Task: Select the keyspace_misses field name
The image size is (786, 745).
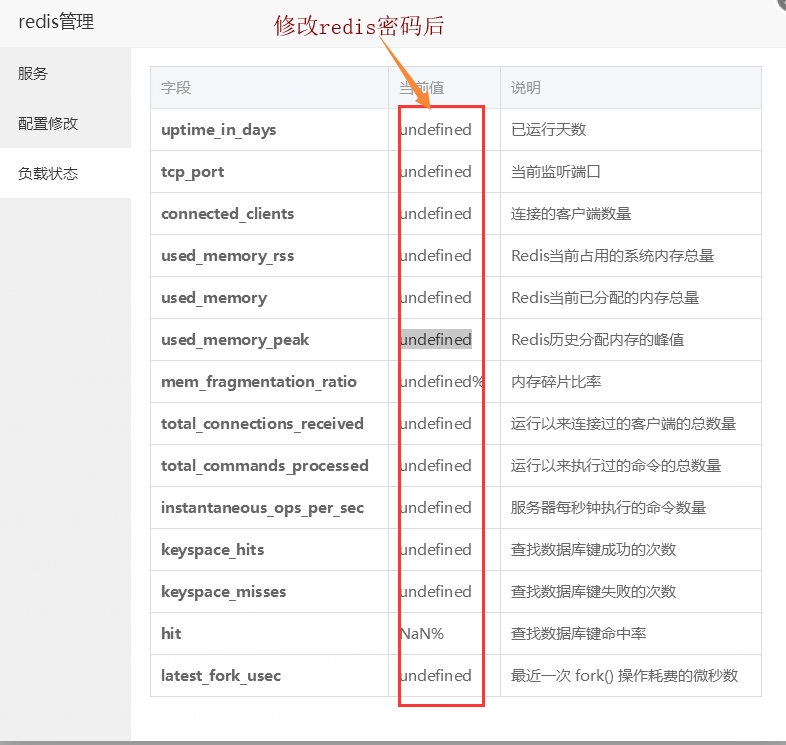Action: [x=224, y=592]
